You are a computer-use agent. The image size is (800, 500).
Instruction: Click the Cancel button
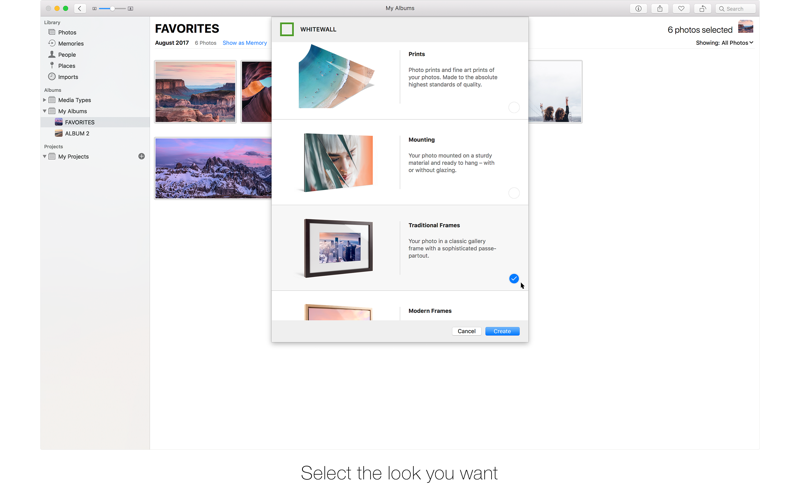466,331
